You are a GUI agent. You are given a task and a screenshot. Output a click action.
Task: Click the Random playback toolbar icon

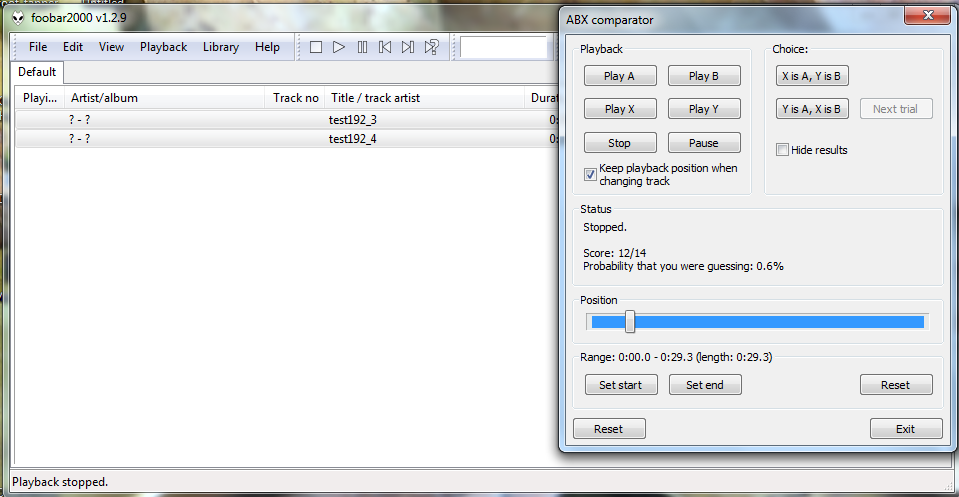click(432, 47)
